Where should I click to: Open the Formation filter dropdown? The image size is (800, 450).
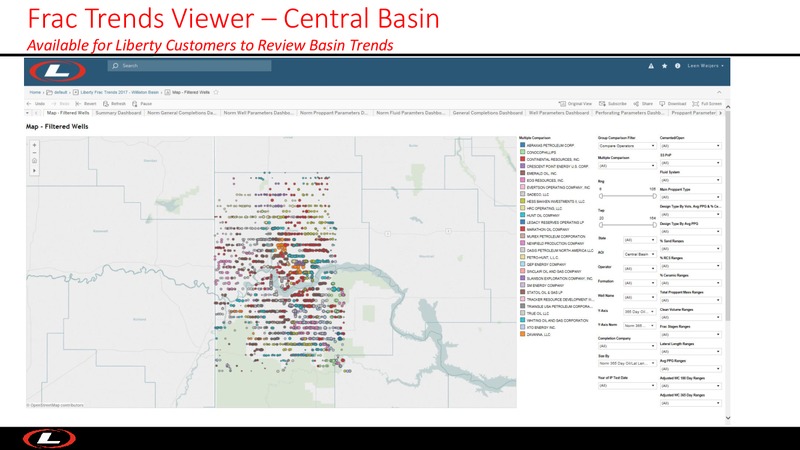pos(640,283)
